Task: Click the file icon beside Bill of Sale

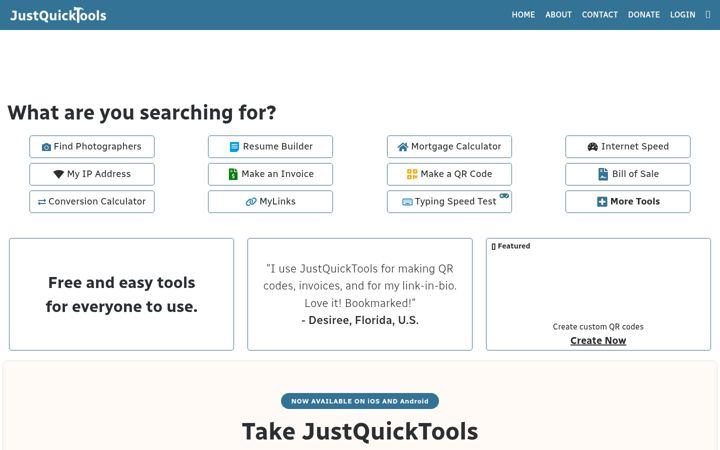Action: pos(603,174)
